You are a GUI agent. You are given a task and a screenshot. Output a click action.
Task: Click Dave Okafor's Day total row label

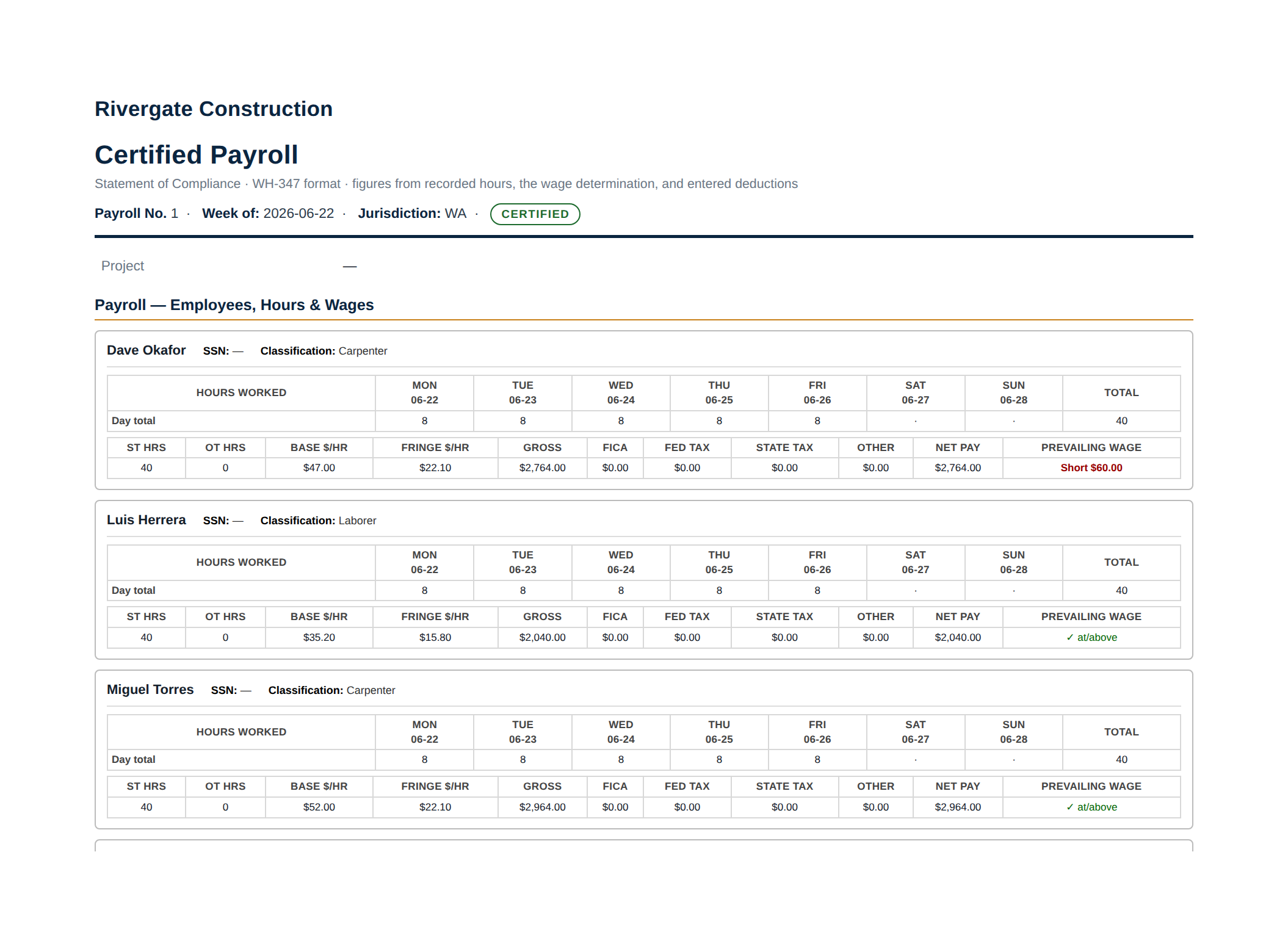[x=134, y=421]
